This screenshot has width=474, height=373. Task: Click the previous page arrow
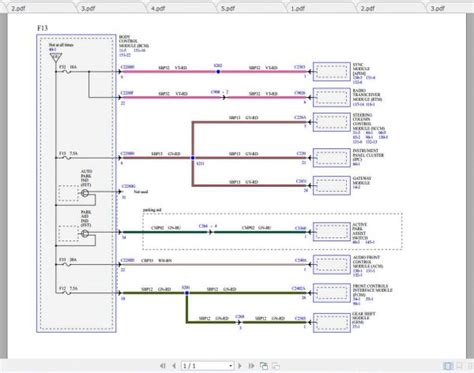coord(174,366)
